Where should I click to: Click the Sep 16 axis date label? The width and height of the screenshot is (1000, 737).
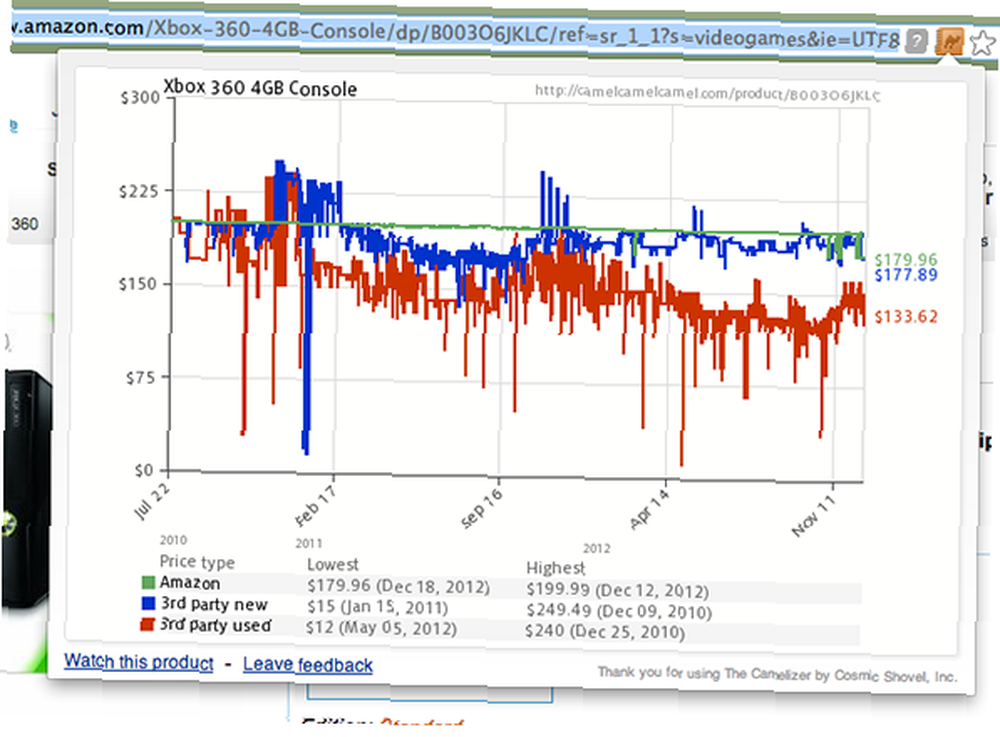[482, 508]
